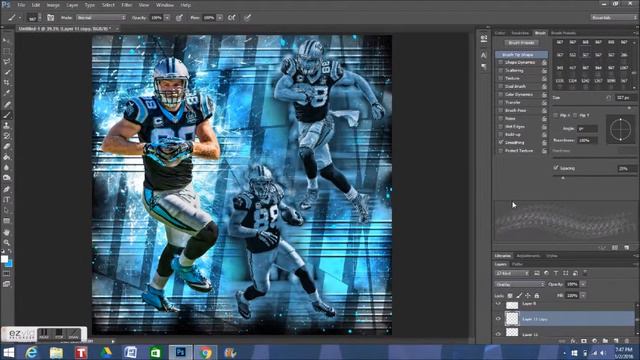Select the Eyedropper tool

coord(7,93)
